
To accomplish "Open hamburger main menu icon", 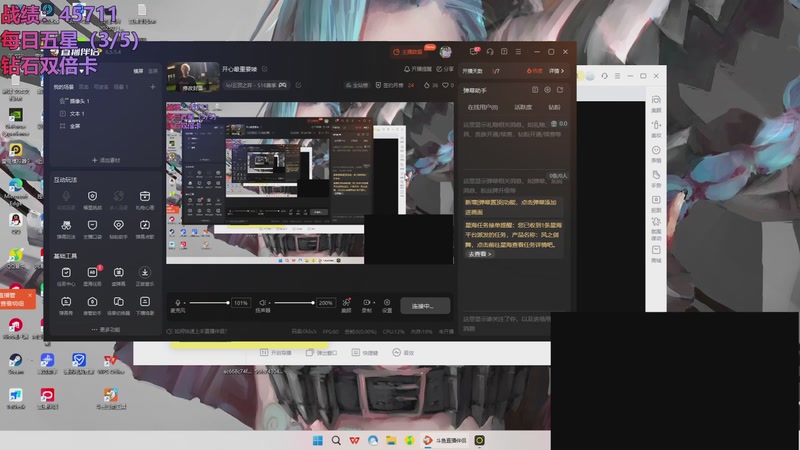I will click(x=518, y=52).
